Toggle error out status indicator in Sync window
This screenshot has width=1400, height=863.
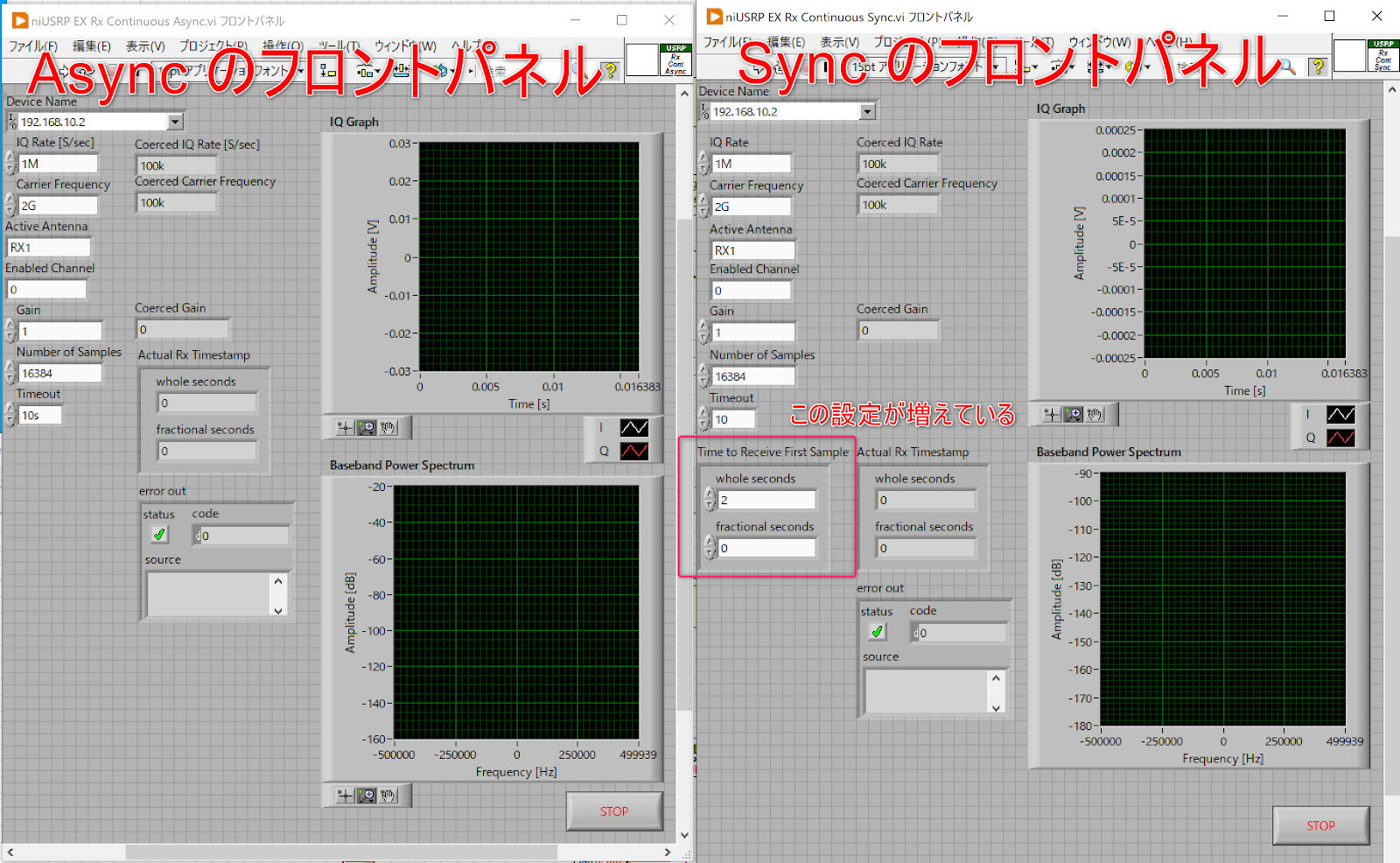pyautogui.click(x=877, y=631)
